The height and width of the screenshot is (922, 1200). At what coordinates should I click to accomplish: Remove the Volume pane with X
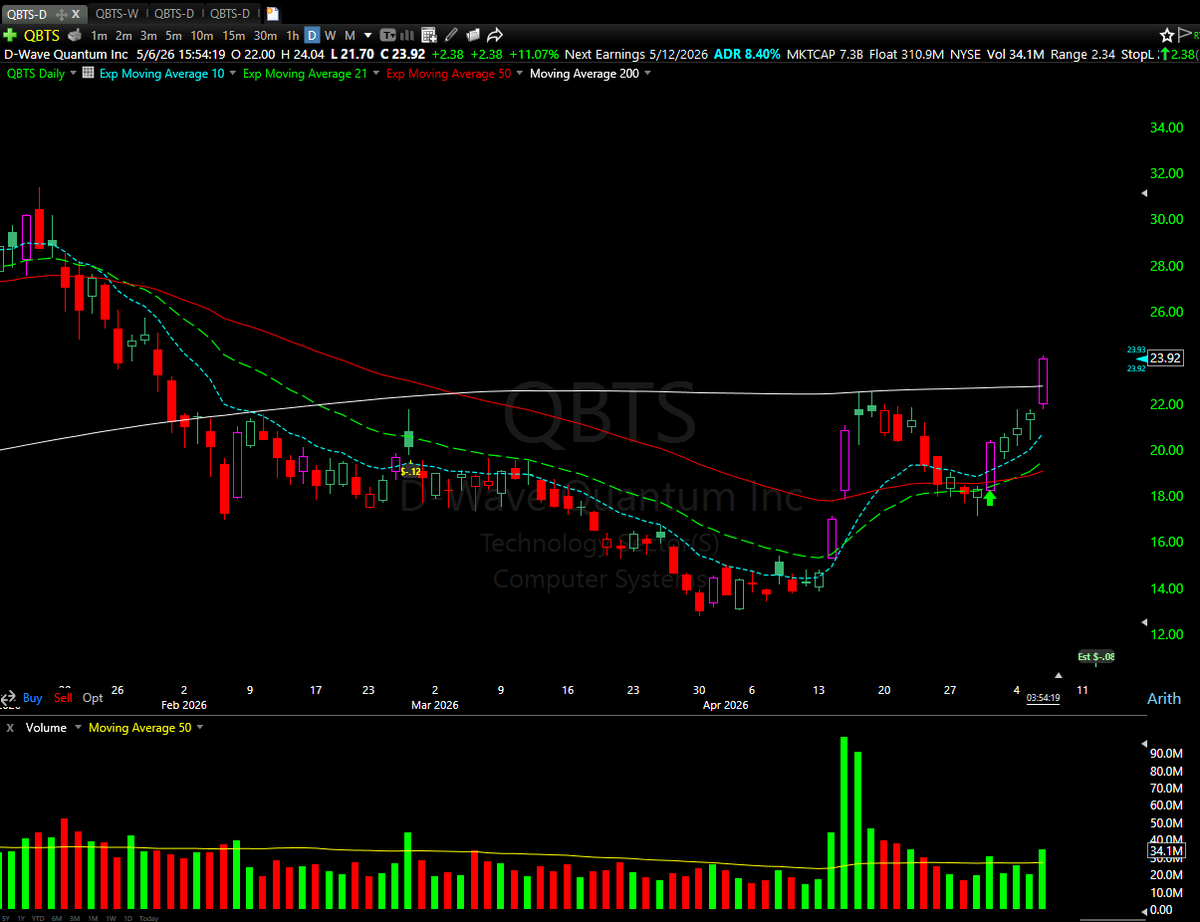10,728
